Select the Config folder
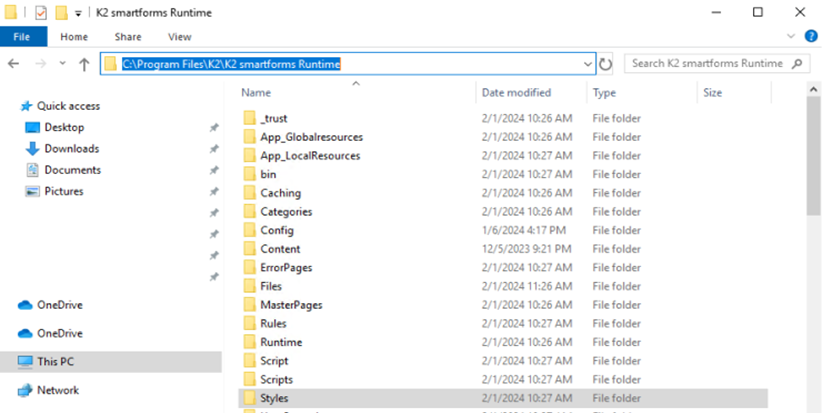Image resolution: width=822 pixels, height=413 pixels. [277, 231]
